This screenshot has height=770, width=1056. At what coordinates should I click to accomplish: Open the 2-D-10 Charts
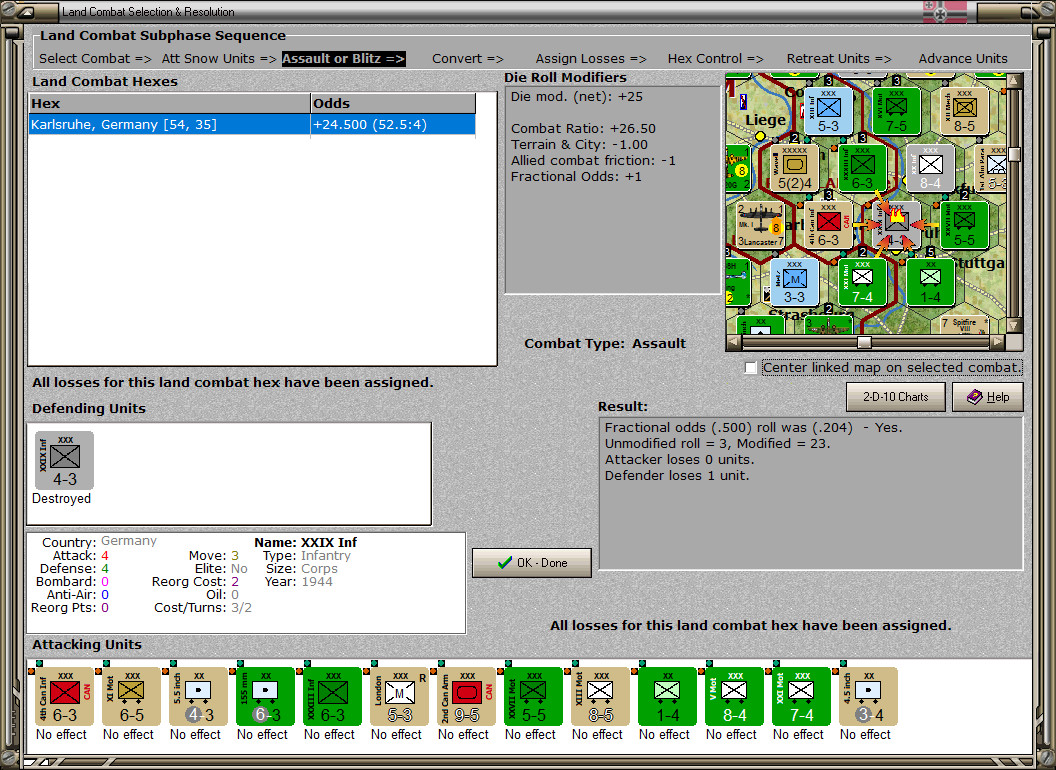click(896, 397)
